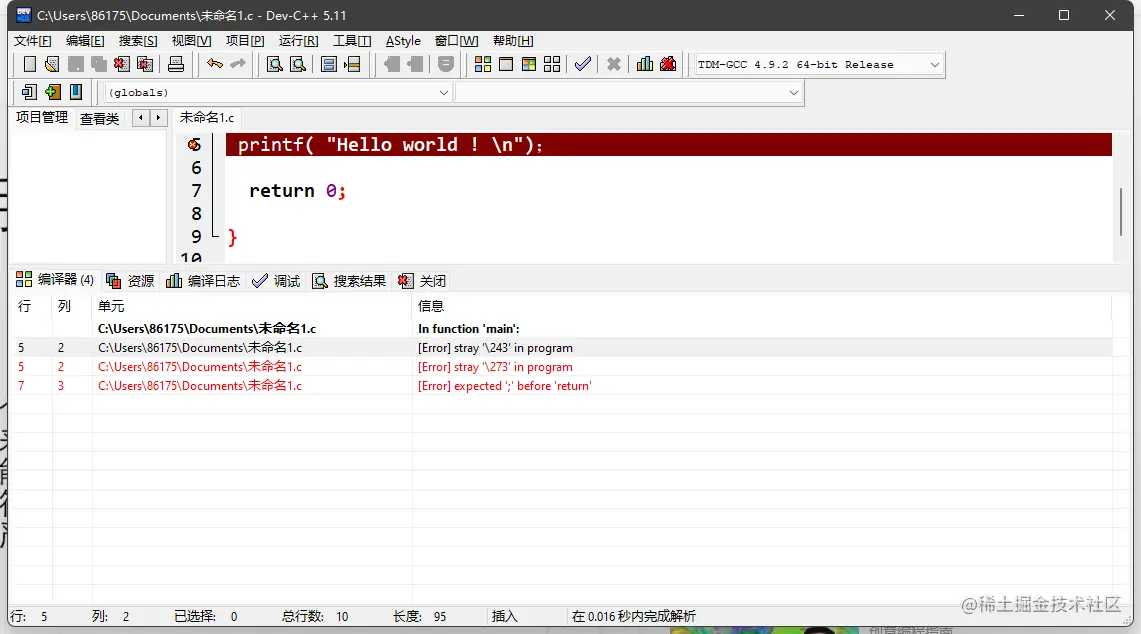Expand the (globals) scope dropdown
The width and height of the screenshot is (1141, 634).
tap(278, 92)
